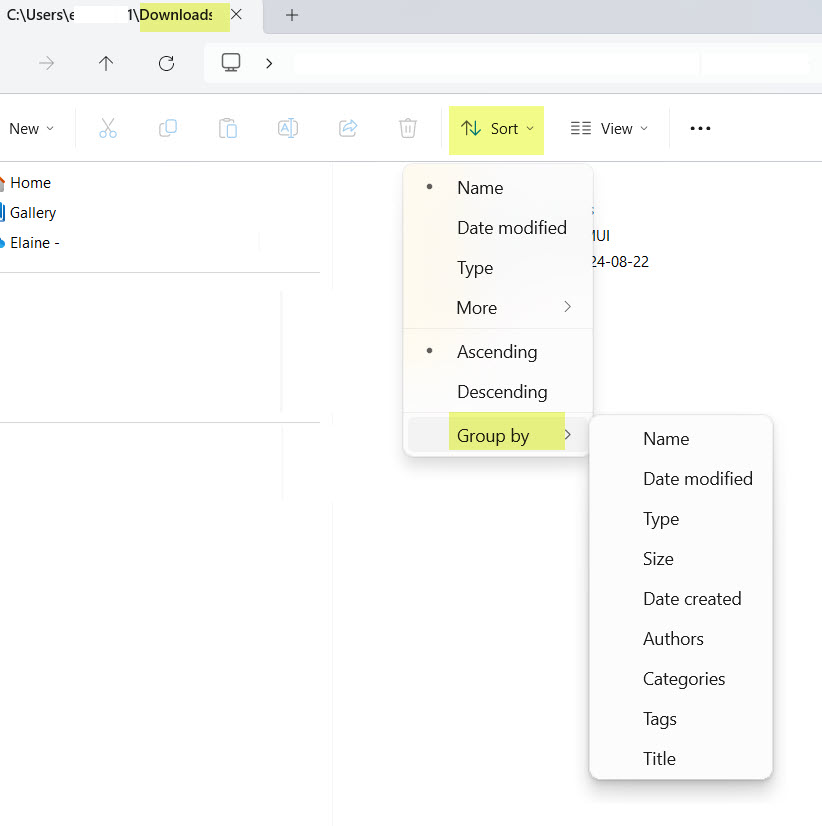Click the Rename icon
Viewport: 822px width, 826px height.
click(288, 128)
